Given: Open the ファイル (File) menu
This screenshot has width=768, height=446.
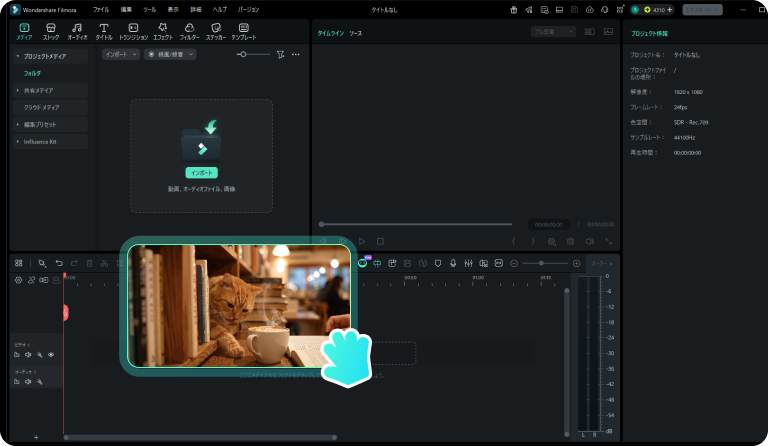Looking at the screenshot, I should click(101, 9).
